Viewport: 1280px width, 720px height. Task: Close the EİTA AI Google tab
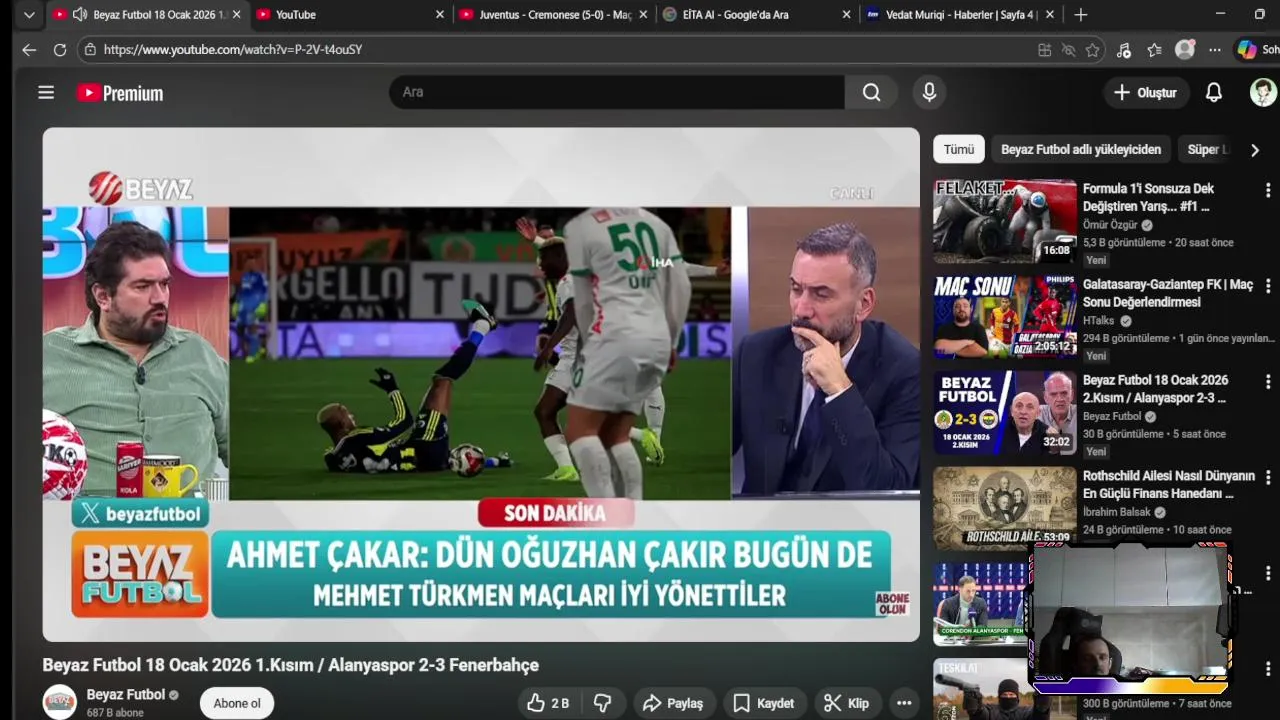(847, 15)
